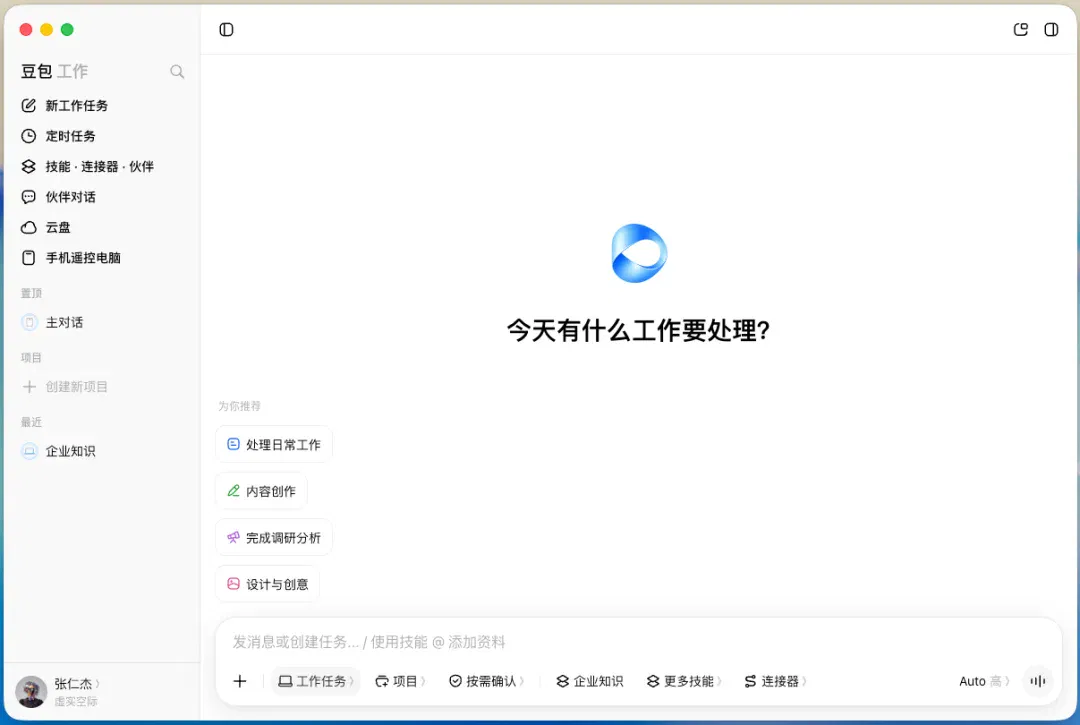Click the 为你推荐 label
The width and height of the screenshot is (1080, 725).
click(x=240, y=406)
